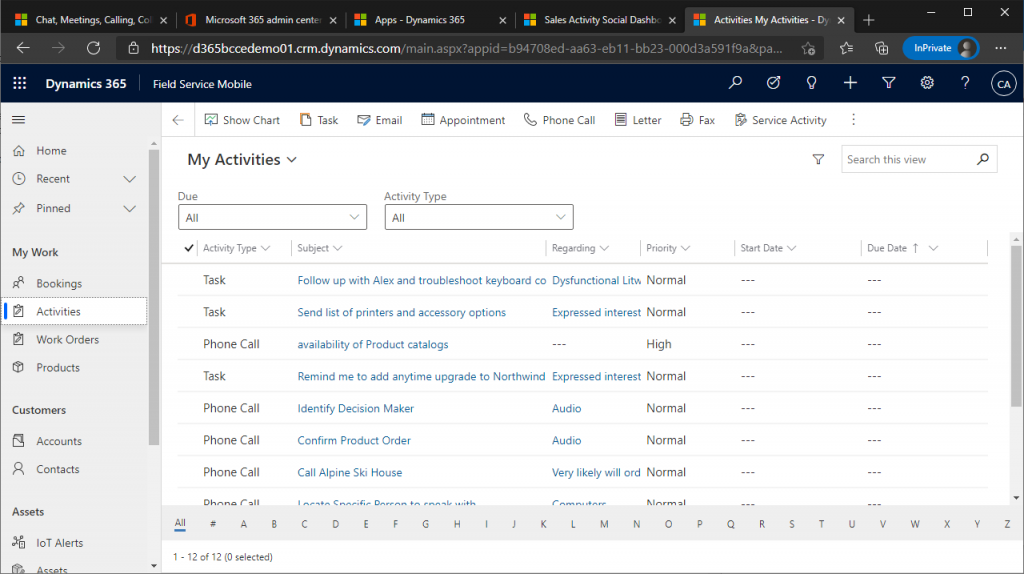The width and height of the screenshot is (1024, 574).
Task: Click the search magnifier in top bar
Action: [x=736, y=84]
